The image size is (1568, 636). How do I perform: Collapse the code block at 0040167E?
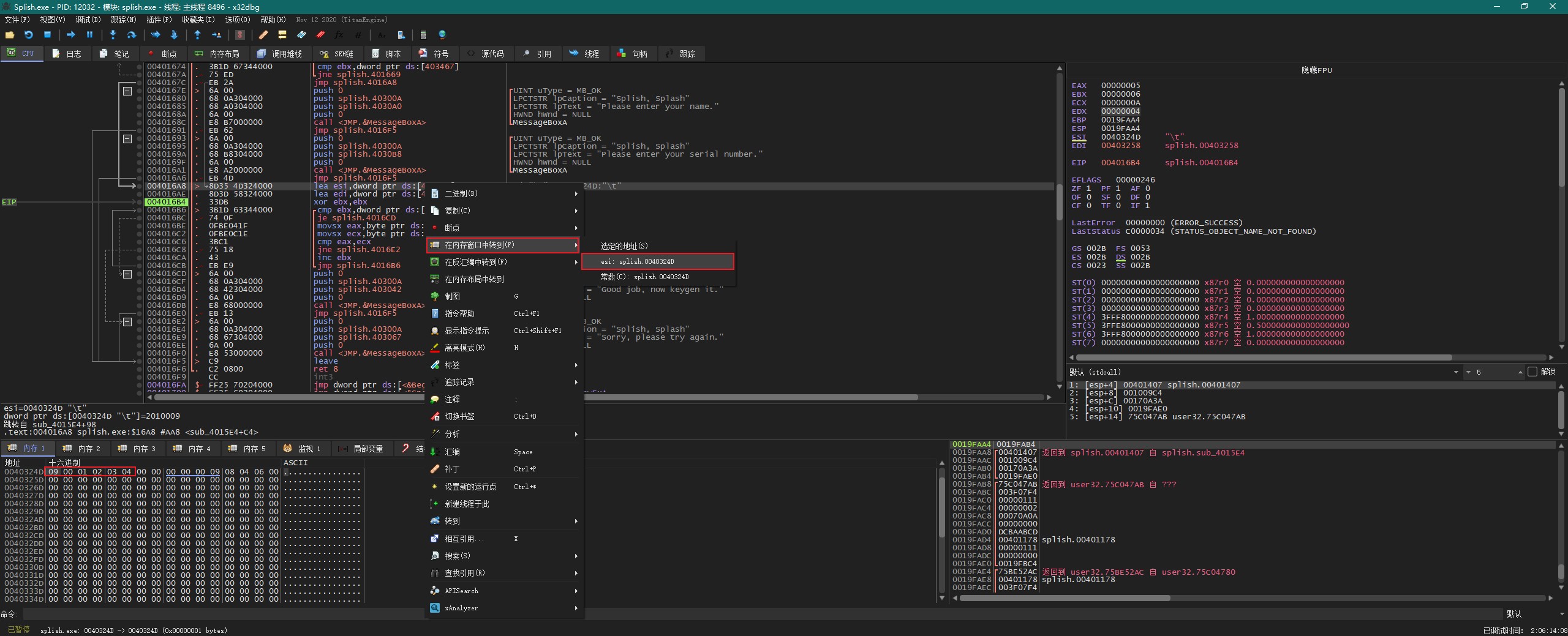point(127,91)
